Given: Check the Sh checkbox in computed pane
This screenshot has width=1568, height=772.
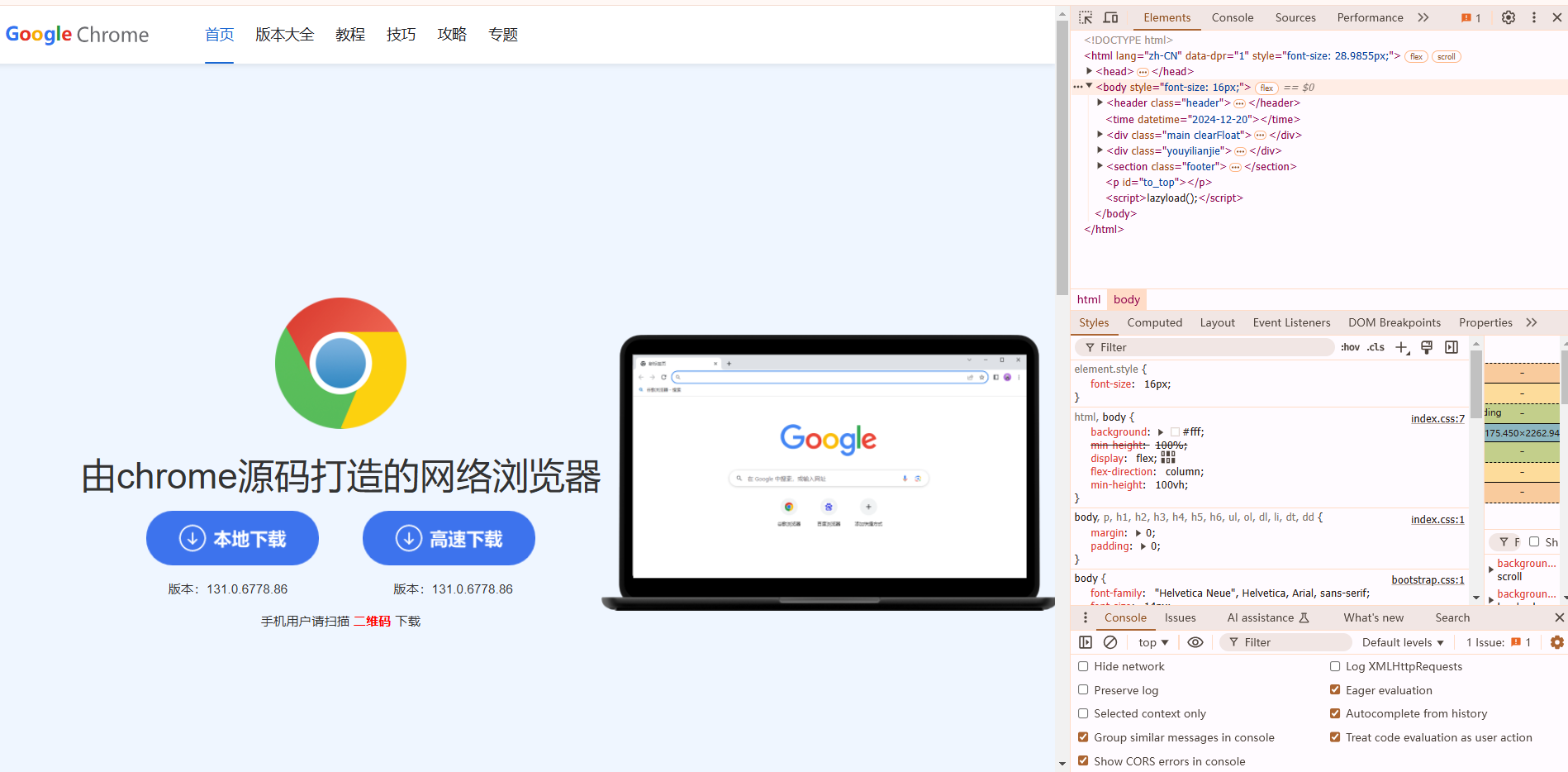Looking at the screenshot, I should (1534, 542).
